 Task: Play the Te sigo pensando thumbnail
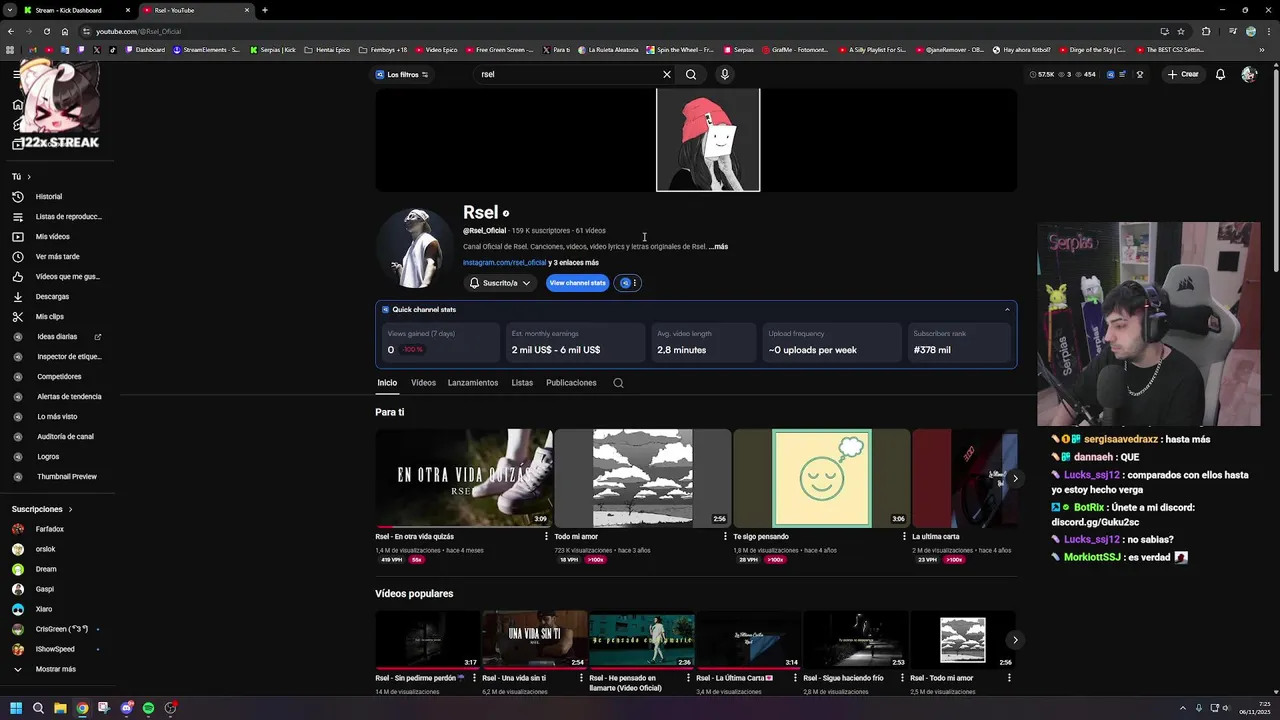[x=822, y=478]
